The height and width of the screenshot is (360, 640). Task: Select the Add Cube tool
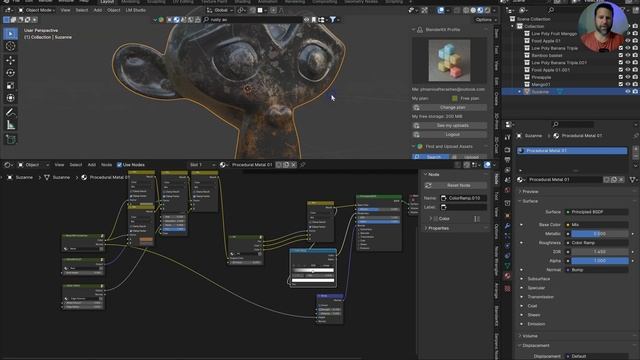11,140
